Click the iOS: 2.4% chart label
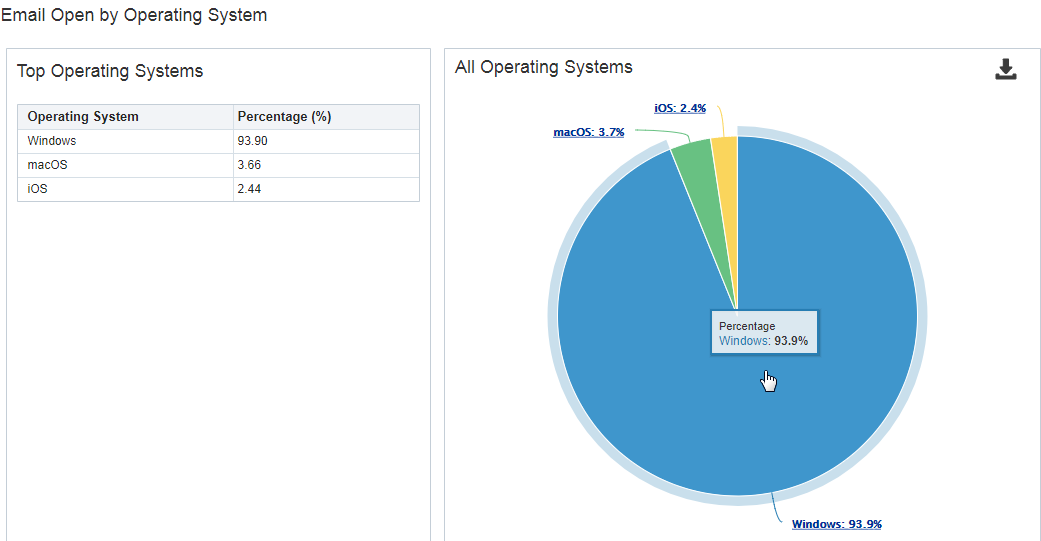Image resolution: width=1041 pixels, height=541 pixels. point(680,108)
